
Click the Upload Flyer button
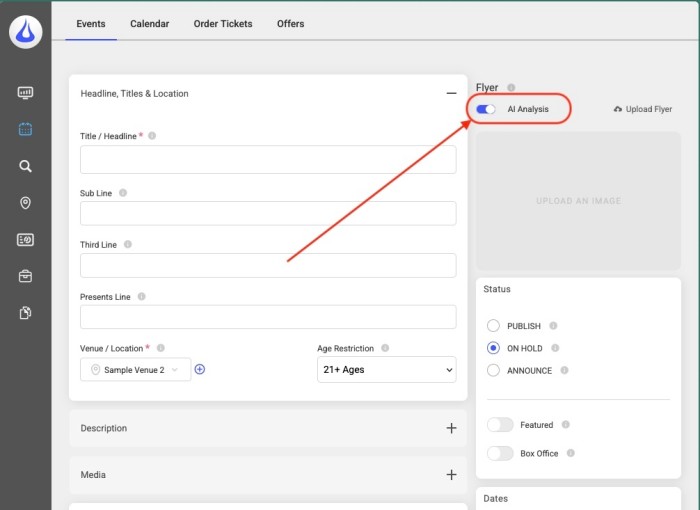[x=643, y=109]
